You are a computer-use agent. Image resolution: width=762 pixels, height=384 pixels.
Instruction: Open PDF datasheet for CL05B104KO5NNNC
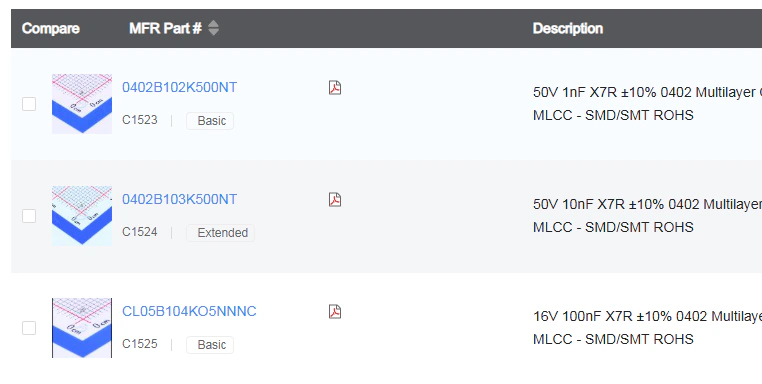tap(335, 311)
